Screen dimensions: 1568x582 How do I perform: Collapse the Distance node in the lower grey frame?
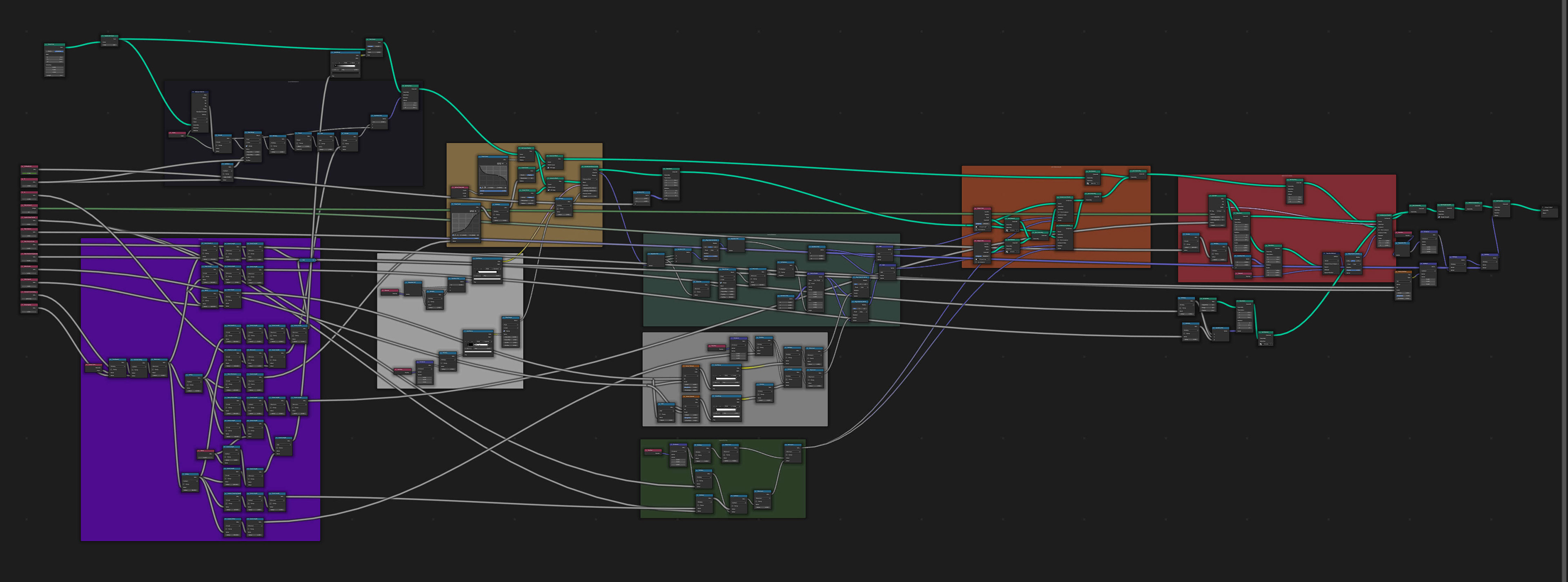[x=732, y=338]
